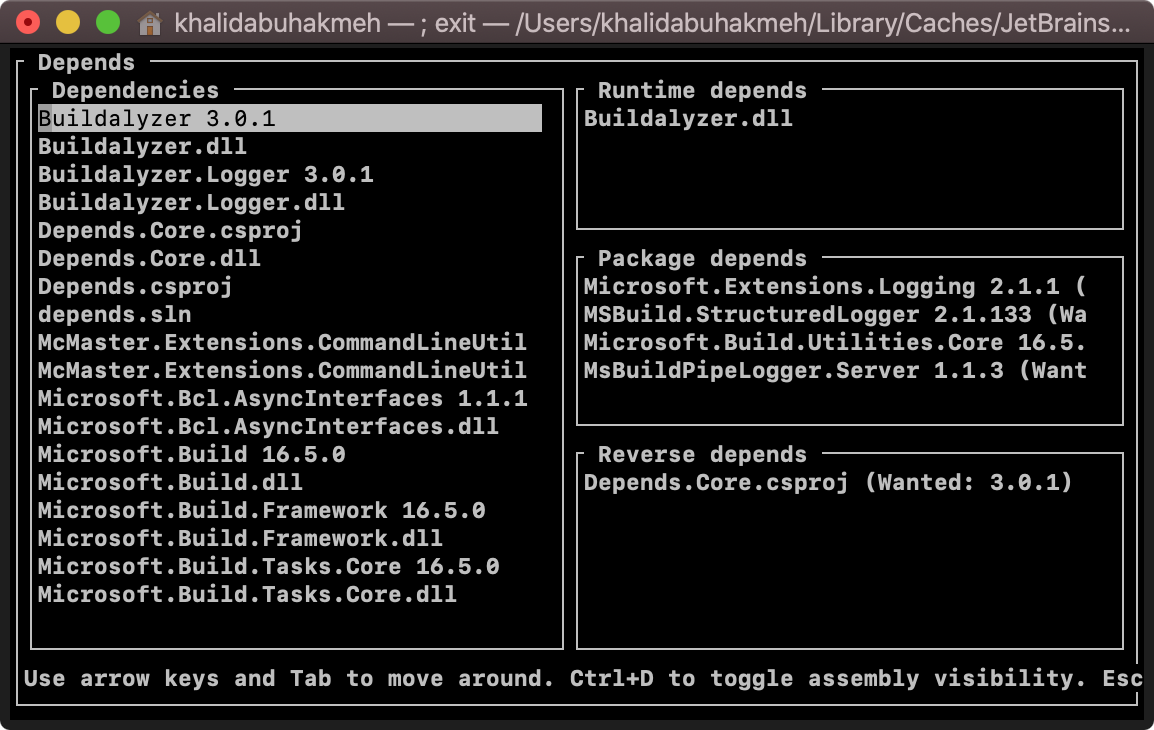Select Microsoft.Build 16.5.0 row
Viewport: 1154px width, 730px height.
(191, 454)
